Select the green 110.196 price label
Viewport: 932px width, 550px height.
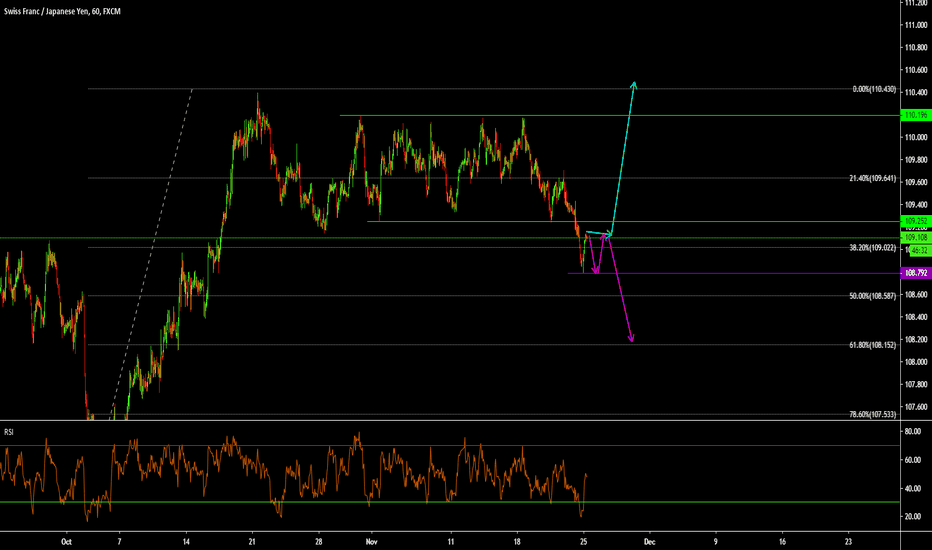[915, 115]
